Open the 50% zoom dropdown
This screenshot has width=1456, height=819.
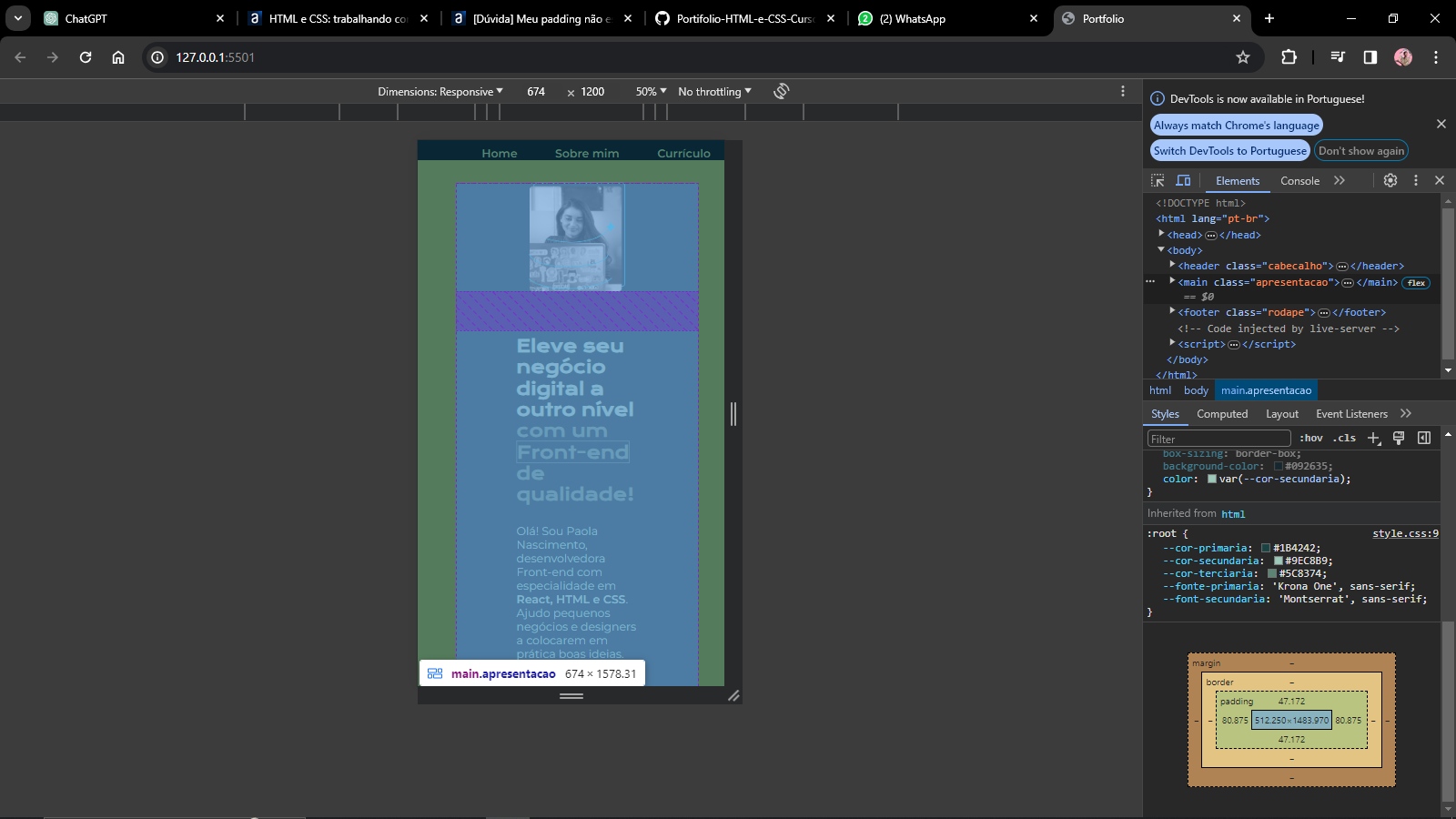click(651, 92)
